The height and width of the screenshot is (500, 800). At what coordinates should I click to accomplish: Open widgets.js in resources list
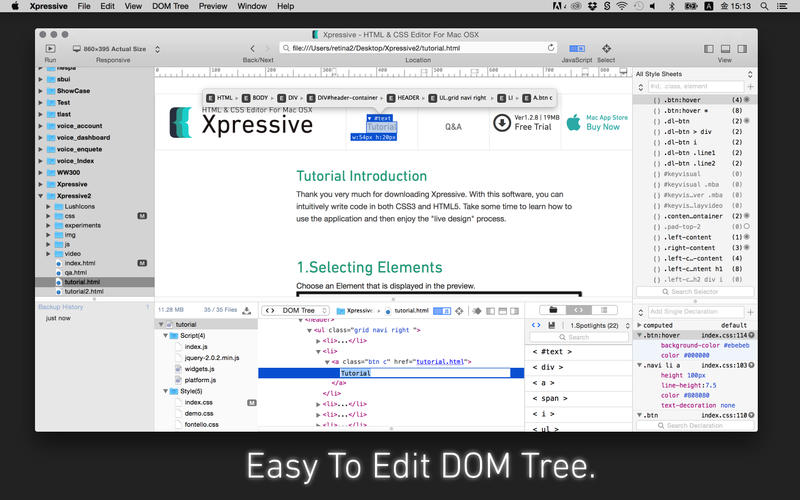(199, 369)
